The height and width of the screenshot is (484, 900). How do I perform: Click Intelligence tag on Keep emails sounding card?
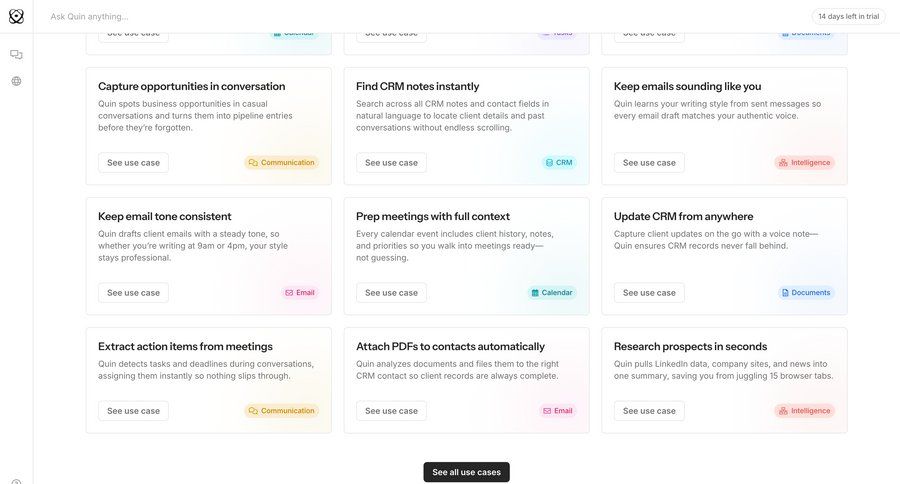804,162
